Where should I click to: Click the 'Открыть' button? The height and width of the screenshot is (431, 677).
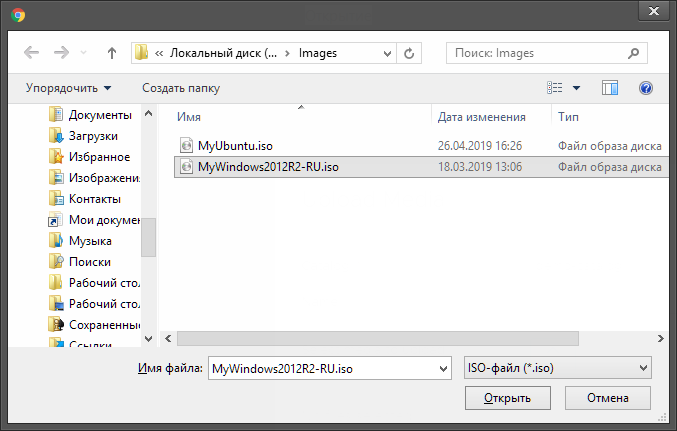point(507,398)
